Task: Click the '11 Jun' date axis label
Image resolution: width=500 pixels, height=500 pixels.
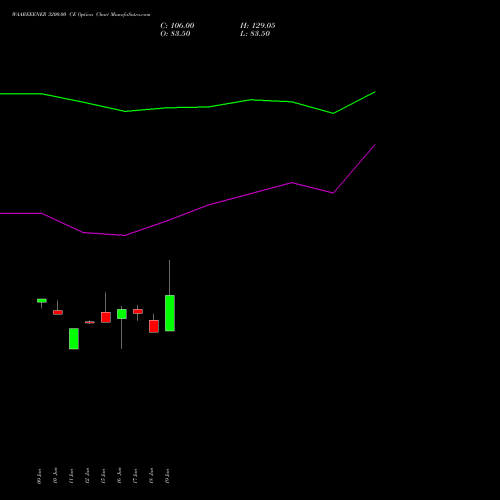Action: tap(72, 476)
